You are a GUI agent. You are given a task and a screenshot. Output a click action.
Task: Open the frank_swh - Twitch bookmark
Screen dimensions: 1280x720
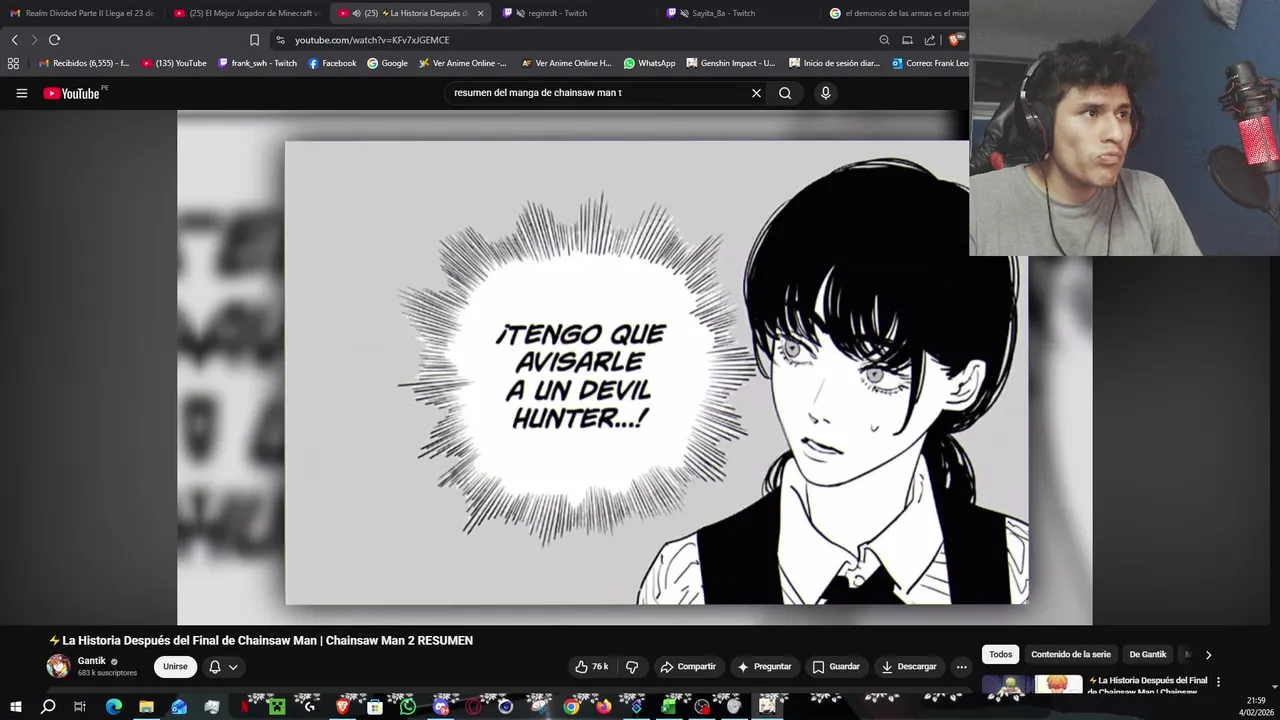coord(257,63)
